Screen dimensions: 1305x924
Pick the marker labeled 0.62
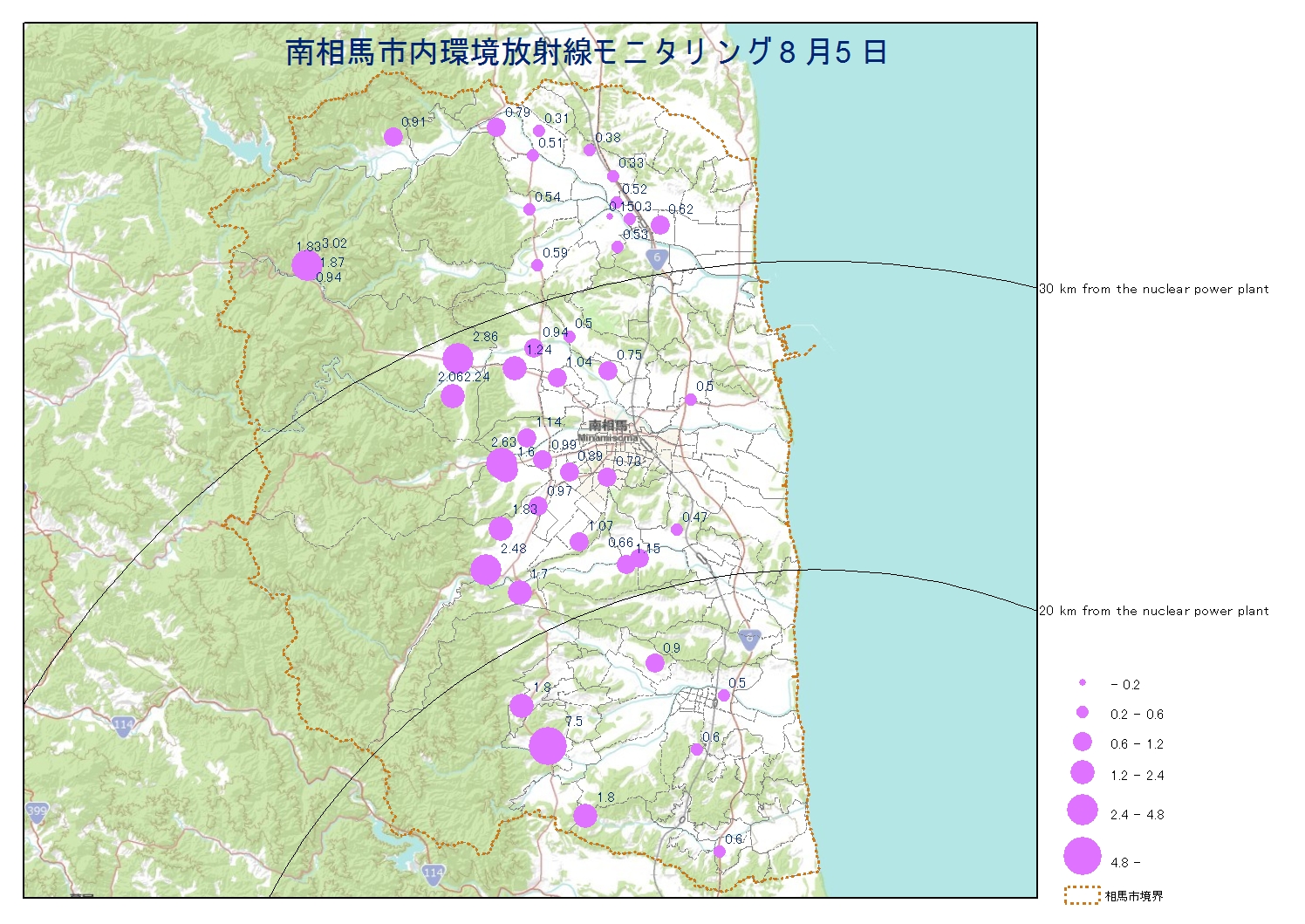pyautogui.click(x=659, y=225)
